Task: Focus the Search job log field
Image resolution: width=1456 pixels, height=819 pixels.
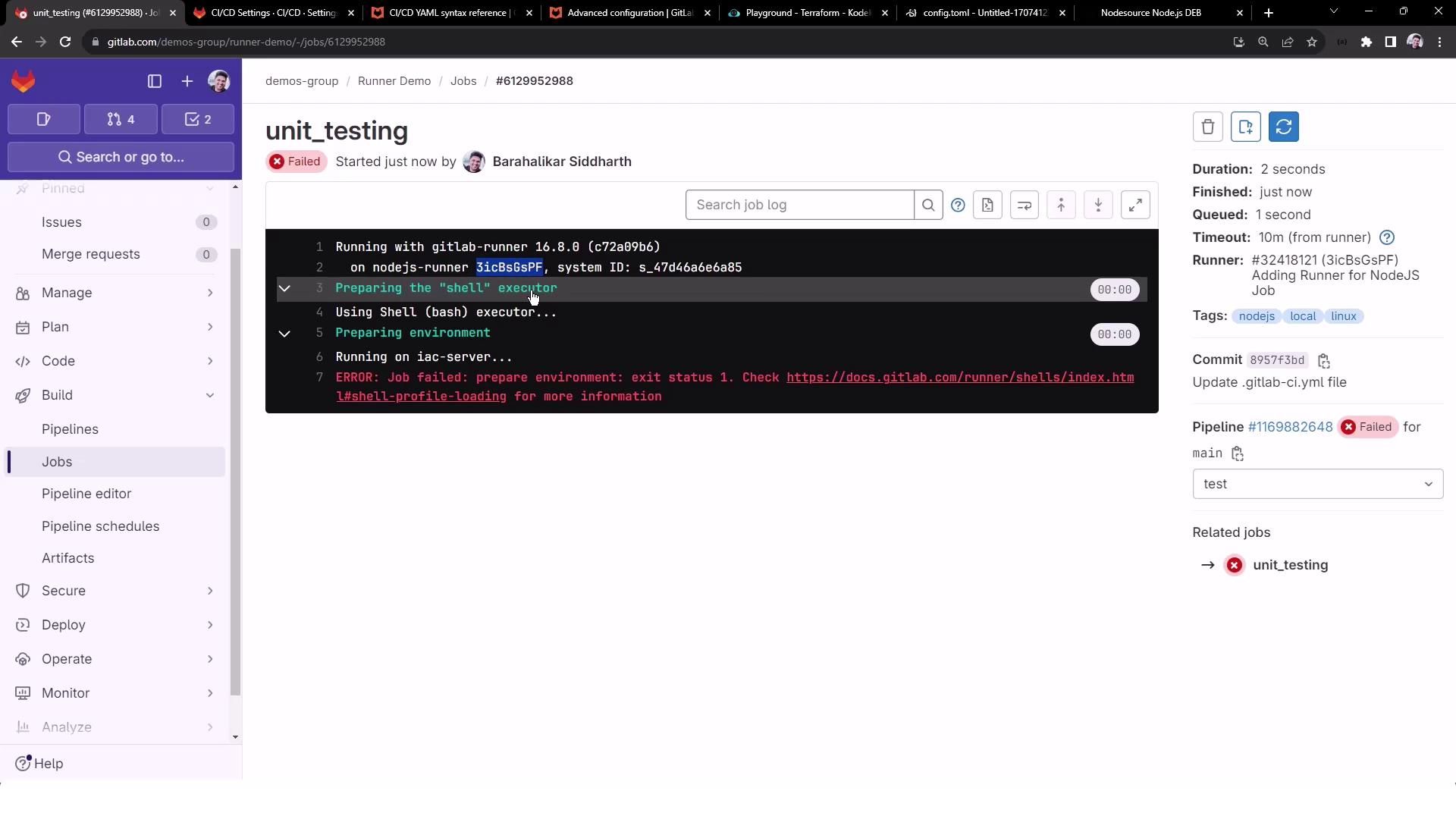Action: (799, 205)
